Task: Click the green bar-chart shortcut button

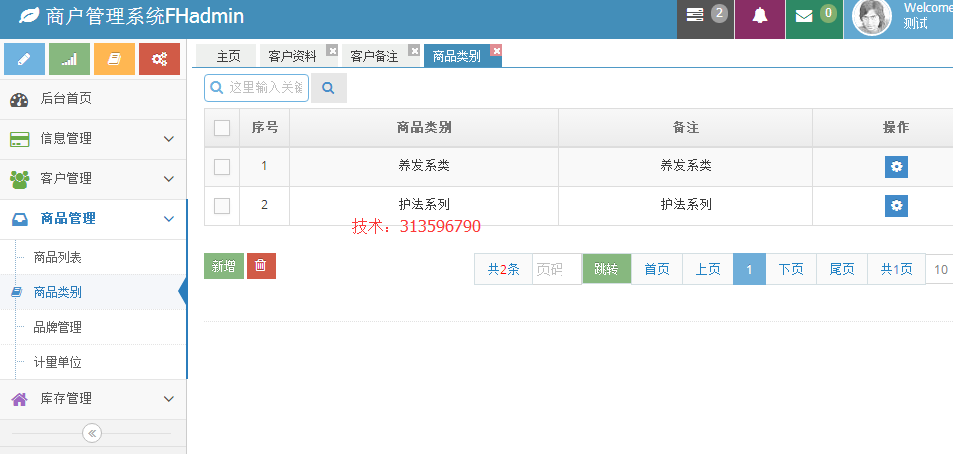Action: tap(69, 59)
